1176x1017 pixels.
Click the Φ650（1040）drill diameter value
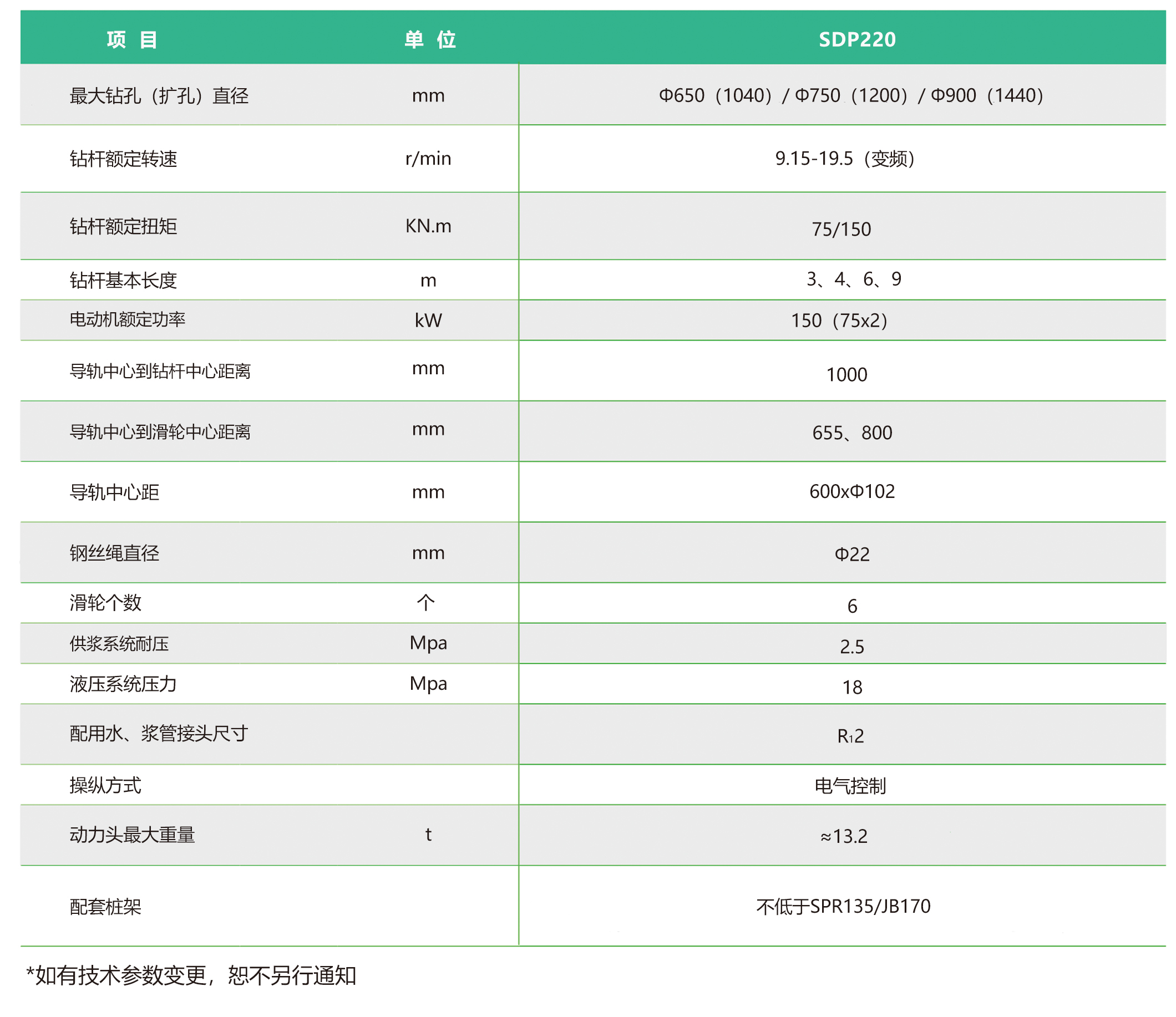pos(715,95)
